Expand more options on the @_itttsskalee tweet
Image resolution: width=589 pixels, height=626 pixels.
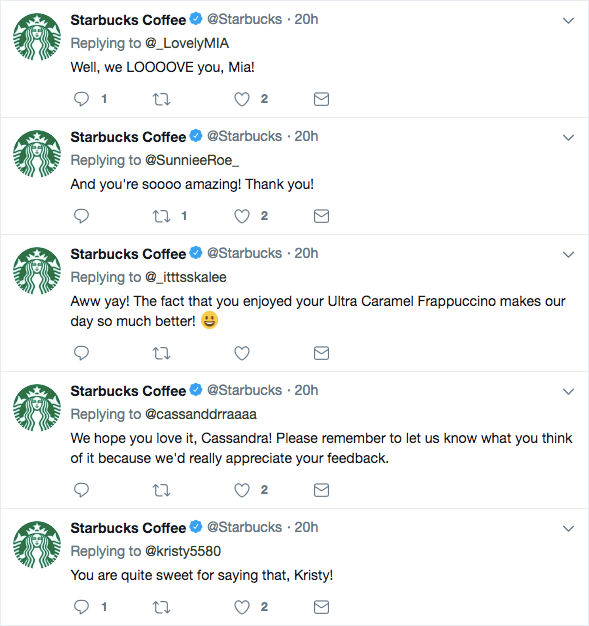[x=568, y=254]
